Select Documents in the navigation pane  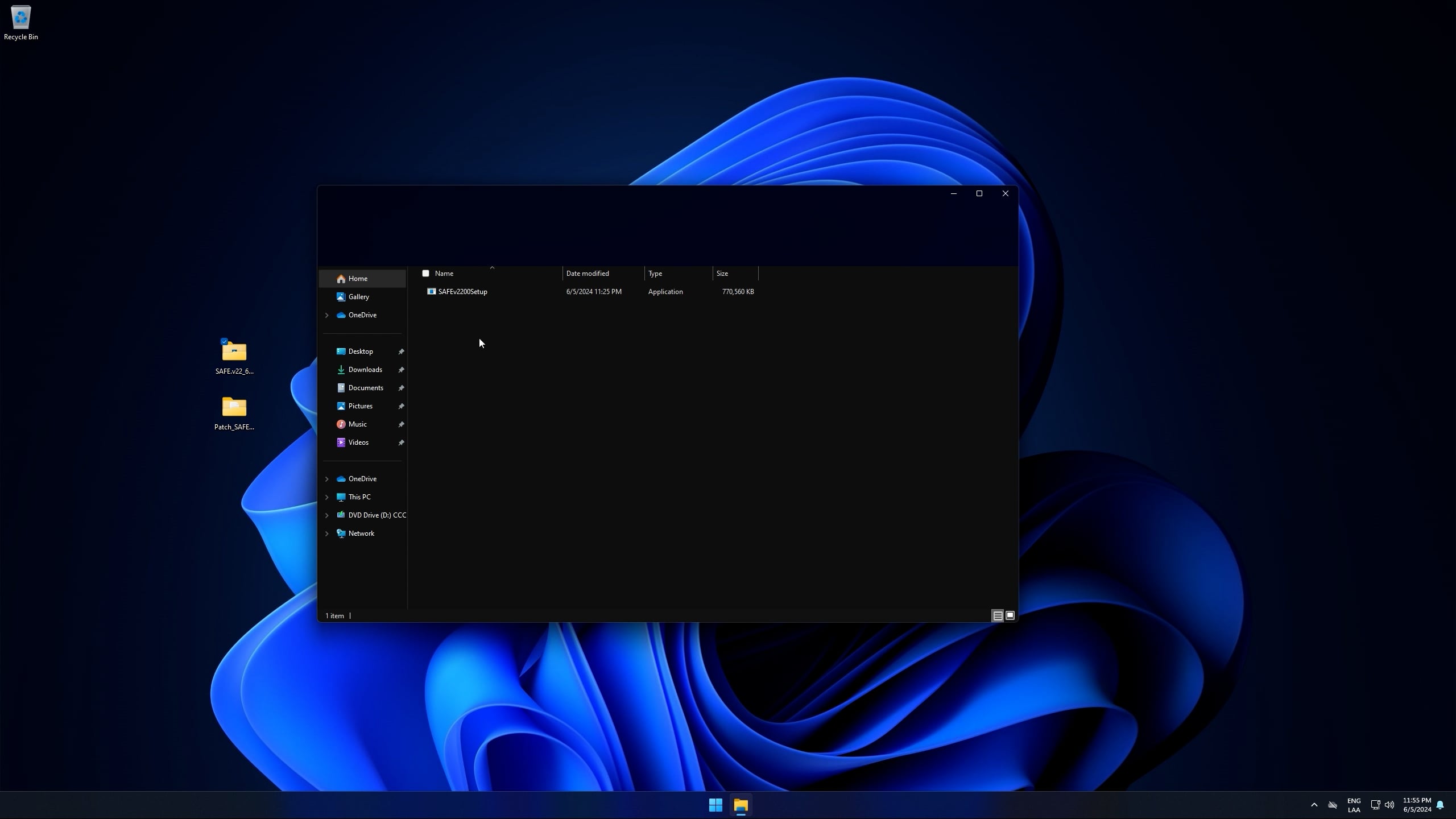tap(365, 388)
